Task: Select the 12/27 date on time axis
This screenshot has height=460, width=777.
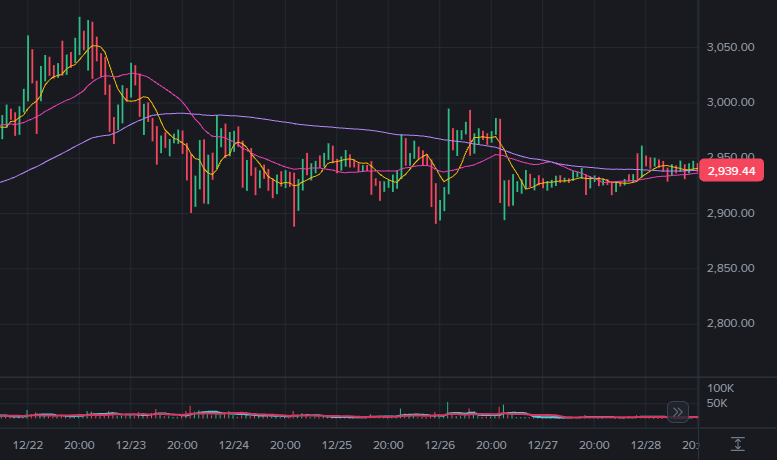Action: (543, 444)
